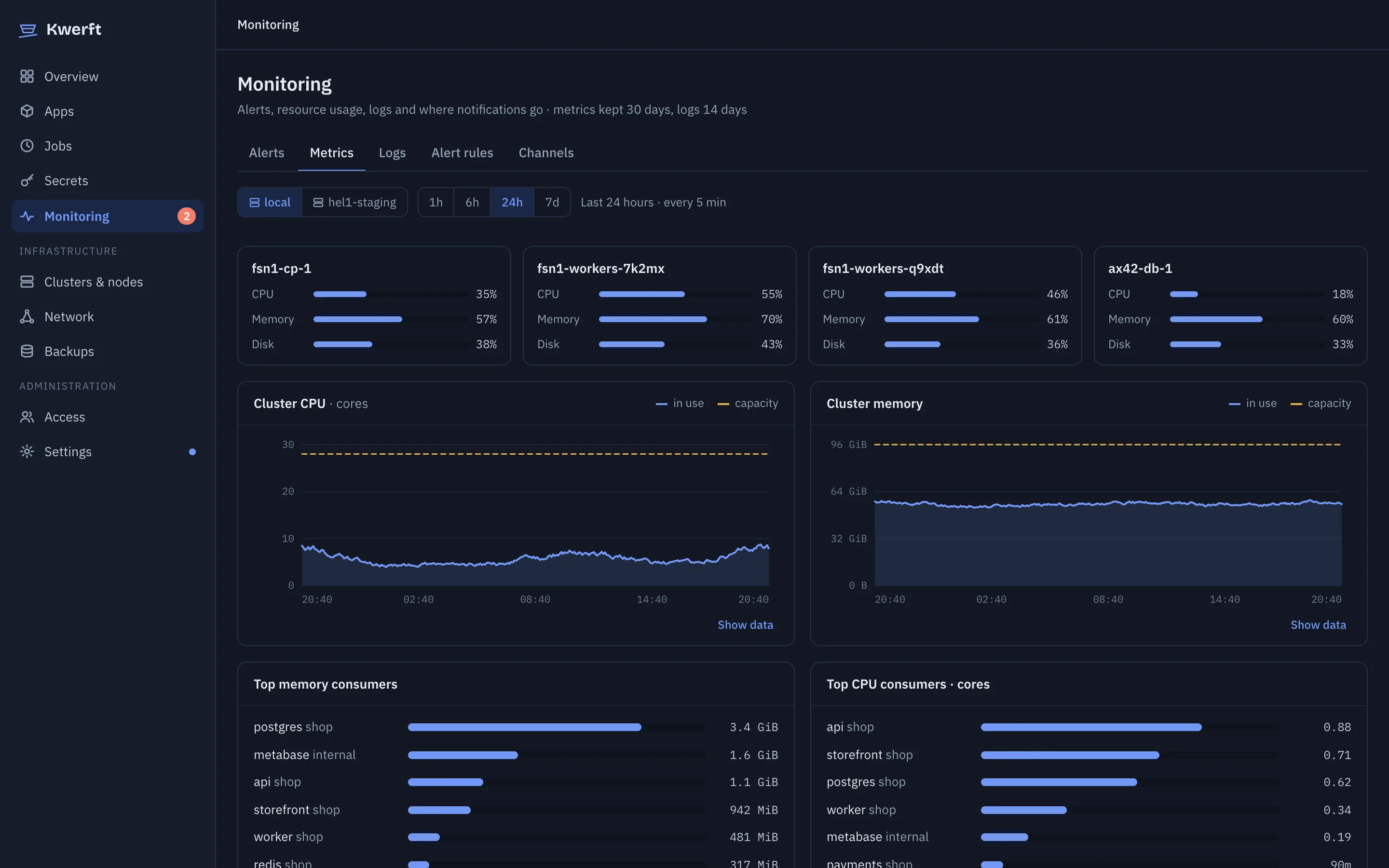Click the metabase internal 0.19 CPU row
Image resolution: width=1389 pixels, height=868 pixels.
[x=1088, y=837]
